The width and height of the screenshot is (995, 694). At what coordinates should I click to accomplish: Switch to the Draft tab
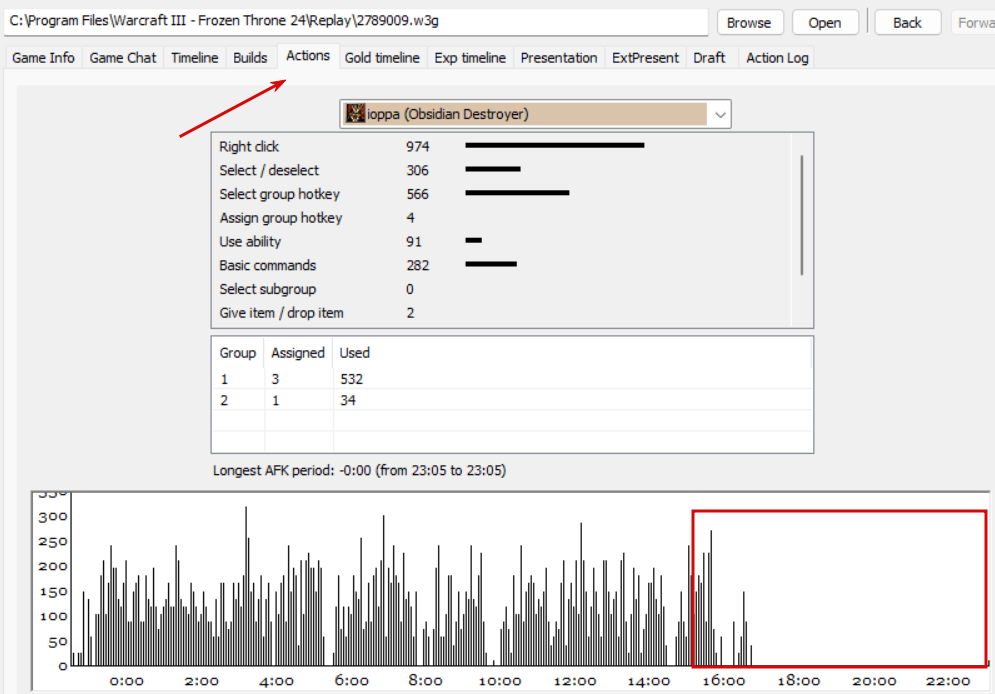tap(709, 58)
